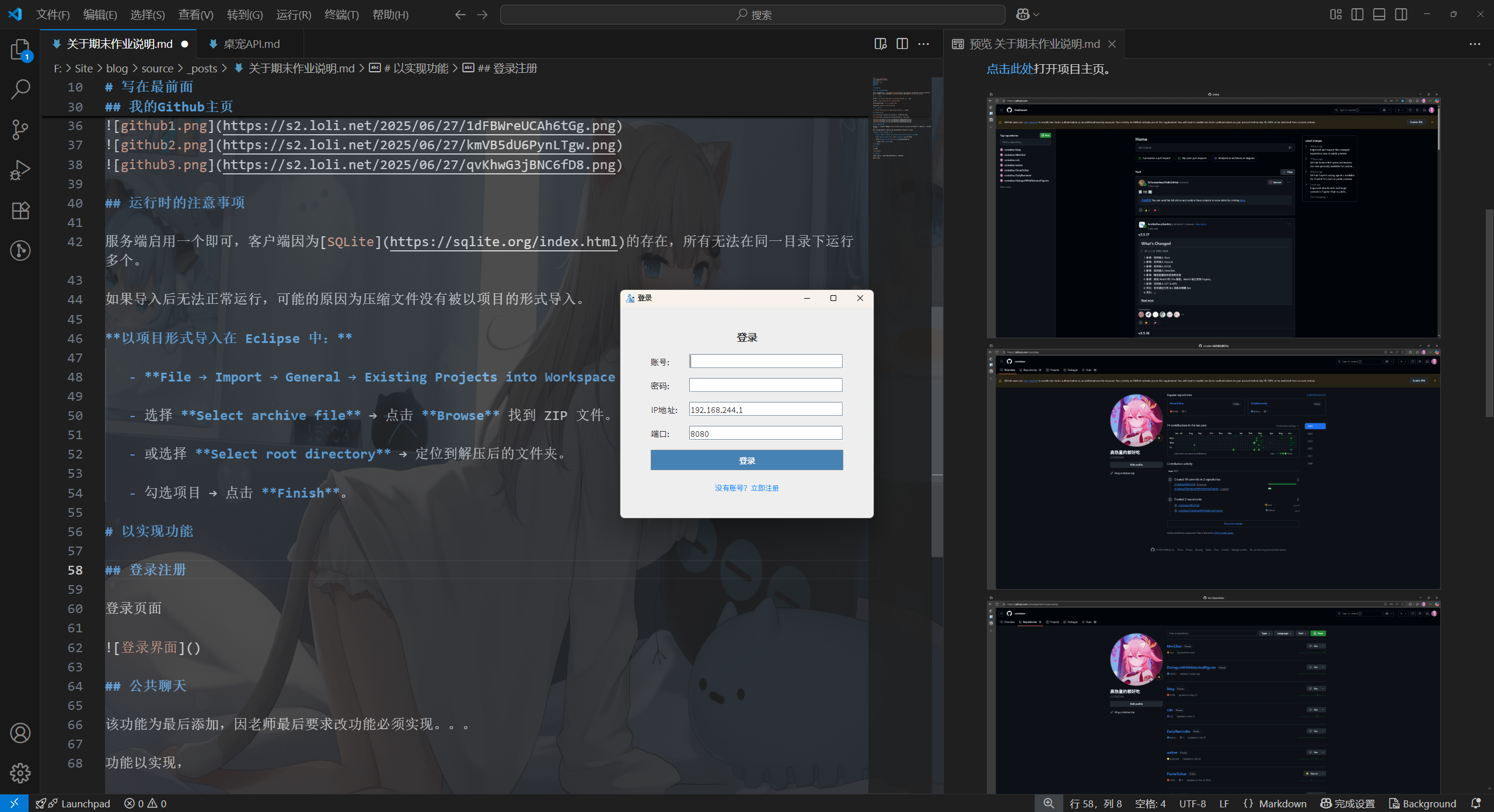The width and height of the screenshot is (1494, 812).
Task: Toggle the bottom panel layout button
Action: click(x=1379, y=15)
